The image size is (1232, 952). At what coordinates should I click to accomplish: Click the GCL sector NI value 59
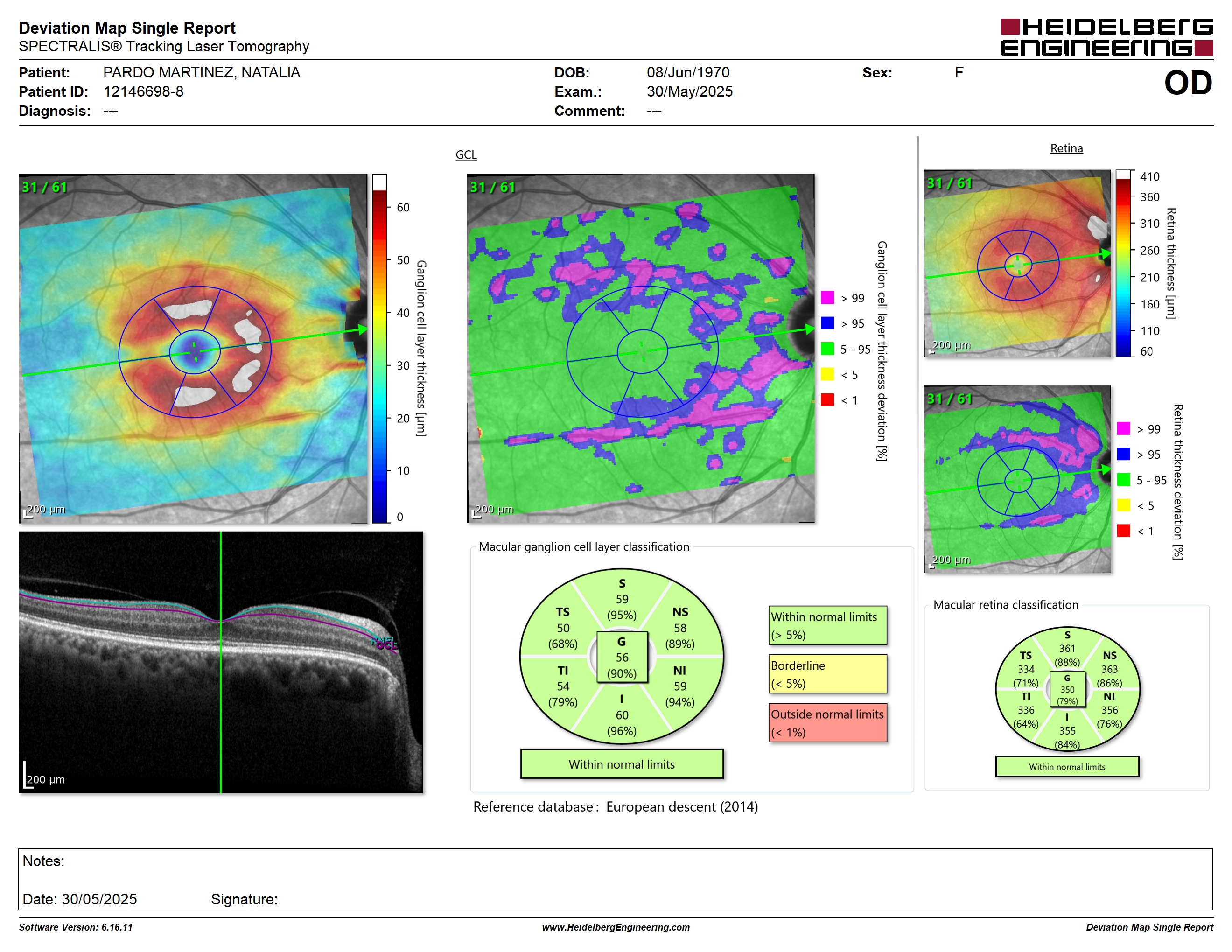point(680,686)
